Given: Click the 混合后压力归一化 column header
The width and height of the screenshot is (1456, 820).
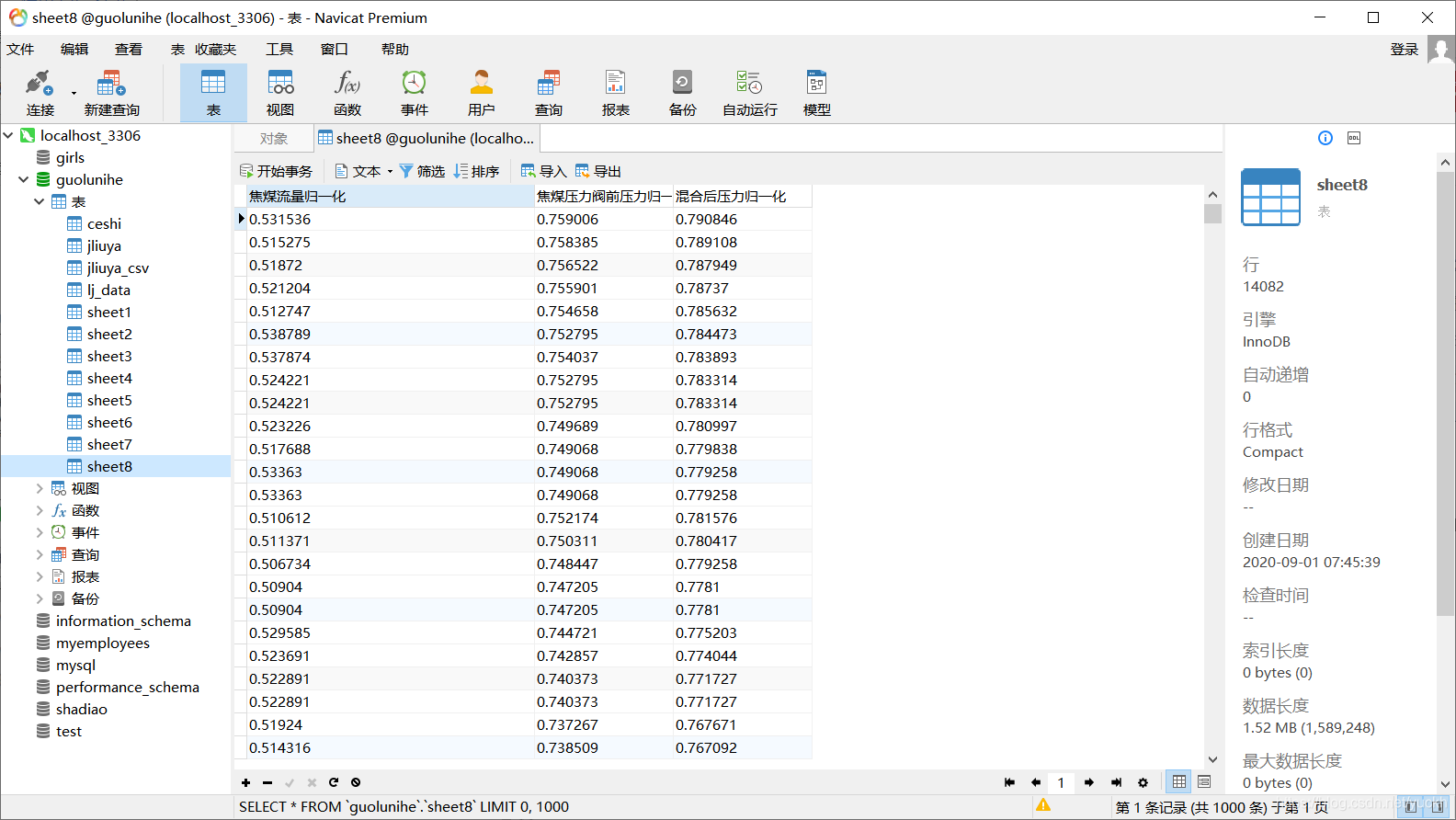Looking at the screenshot, I should point(743,196).
